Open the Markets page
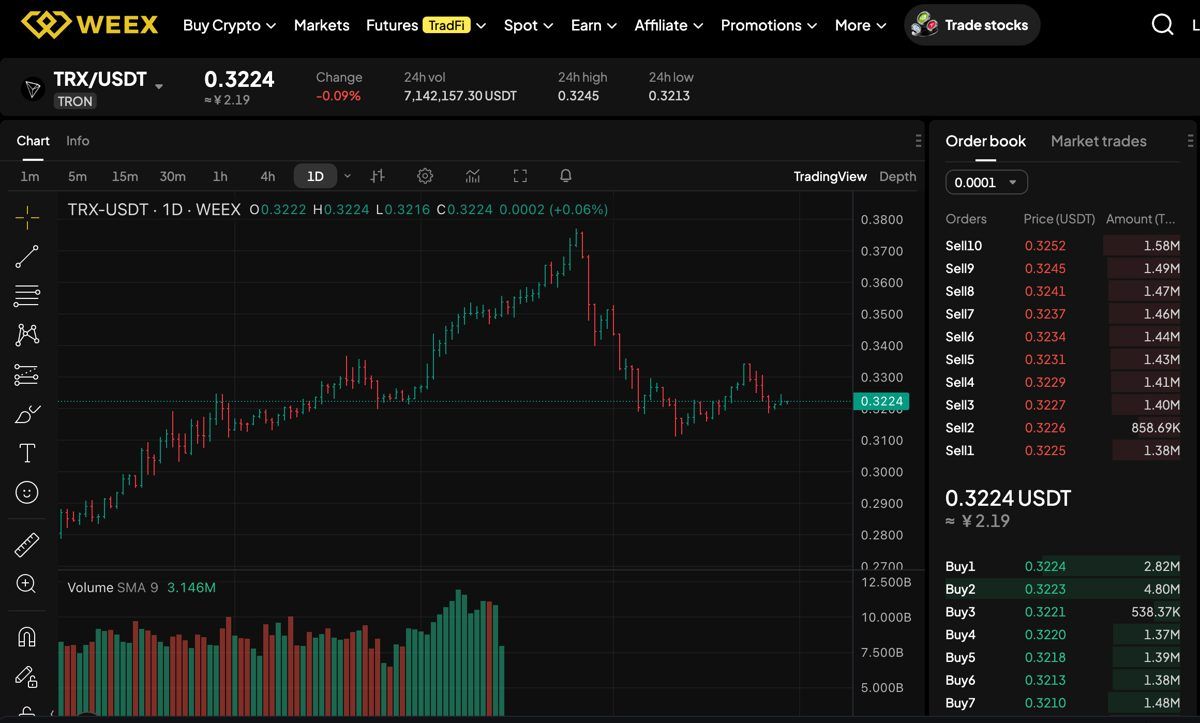Viewport: 1200px width, 723px height. point(322,25)
